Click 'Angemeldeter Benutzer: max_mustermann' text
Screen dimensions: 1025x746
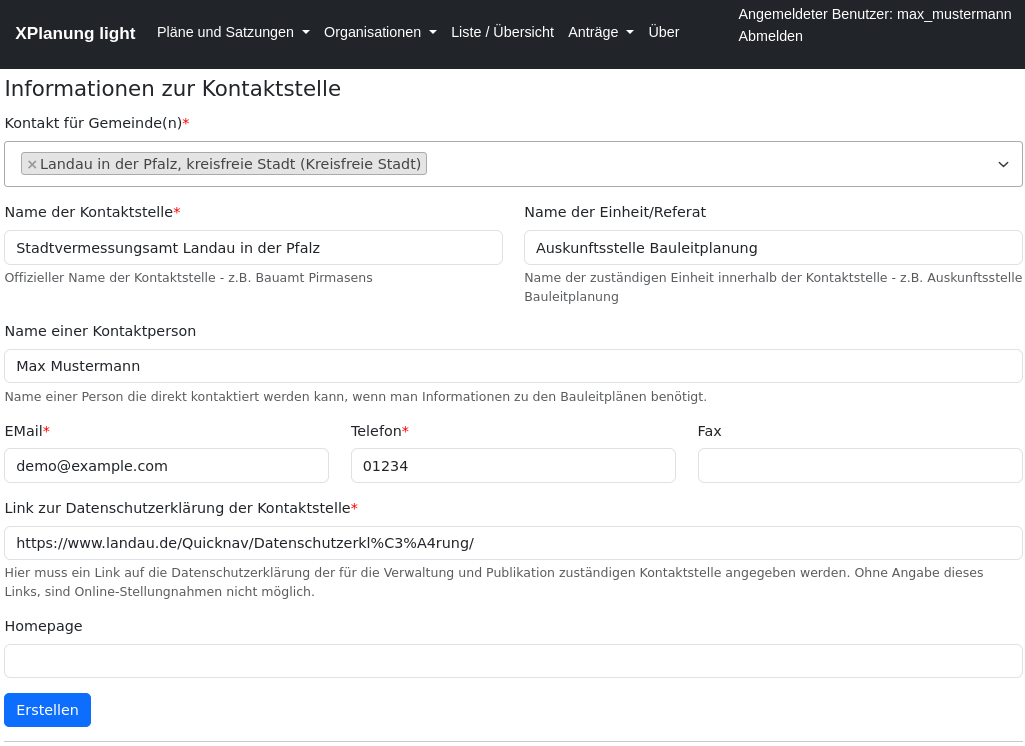click(x=875, y=14)
